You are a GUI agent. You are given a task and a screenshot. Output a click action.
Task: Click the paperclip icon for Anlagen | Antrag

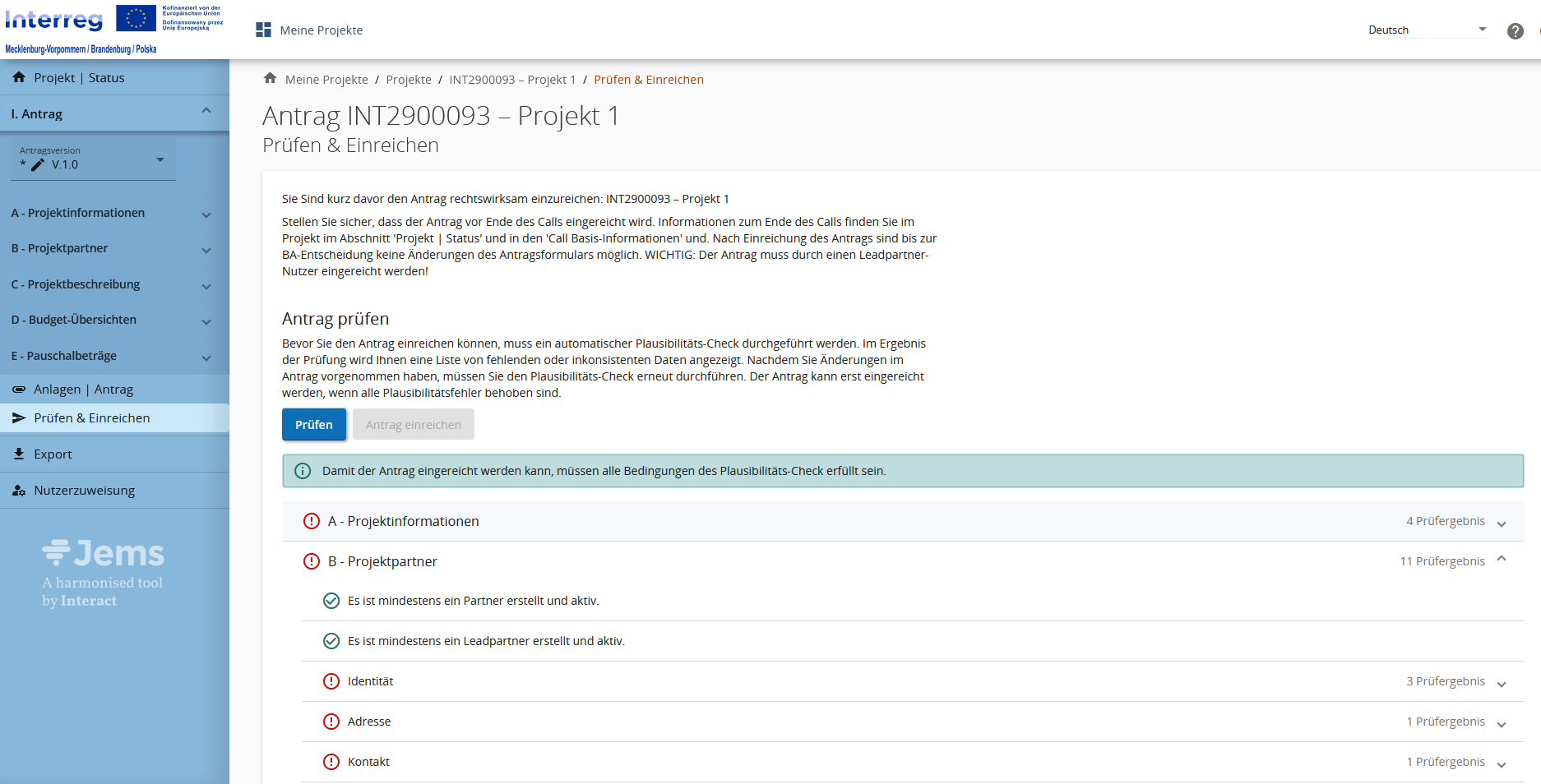click(x=19, y=390)
